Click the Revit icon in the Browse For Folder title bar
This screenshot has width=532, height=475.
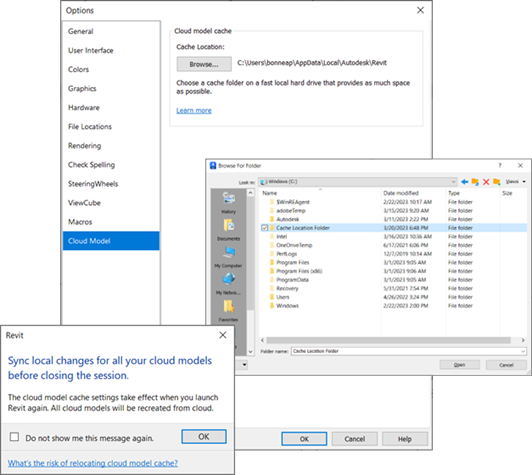213,166
